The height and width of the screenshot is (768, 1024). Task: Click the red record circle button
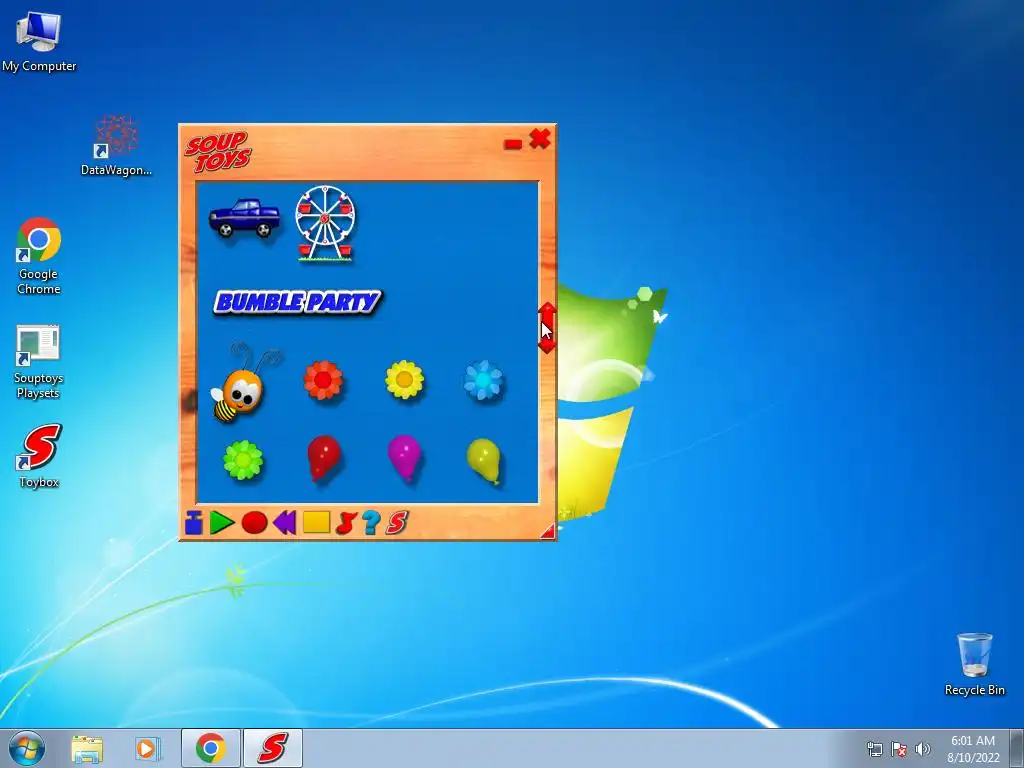point(254,523)
